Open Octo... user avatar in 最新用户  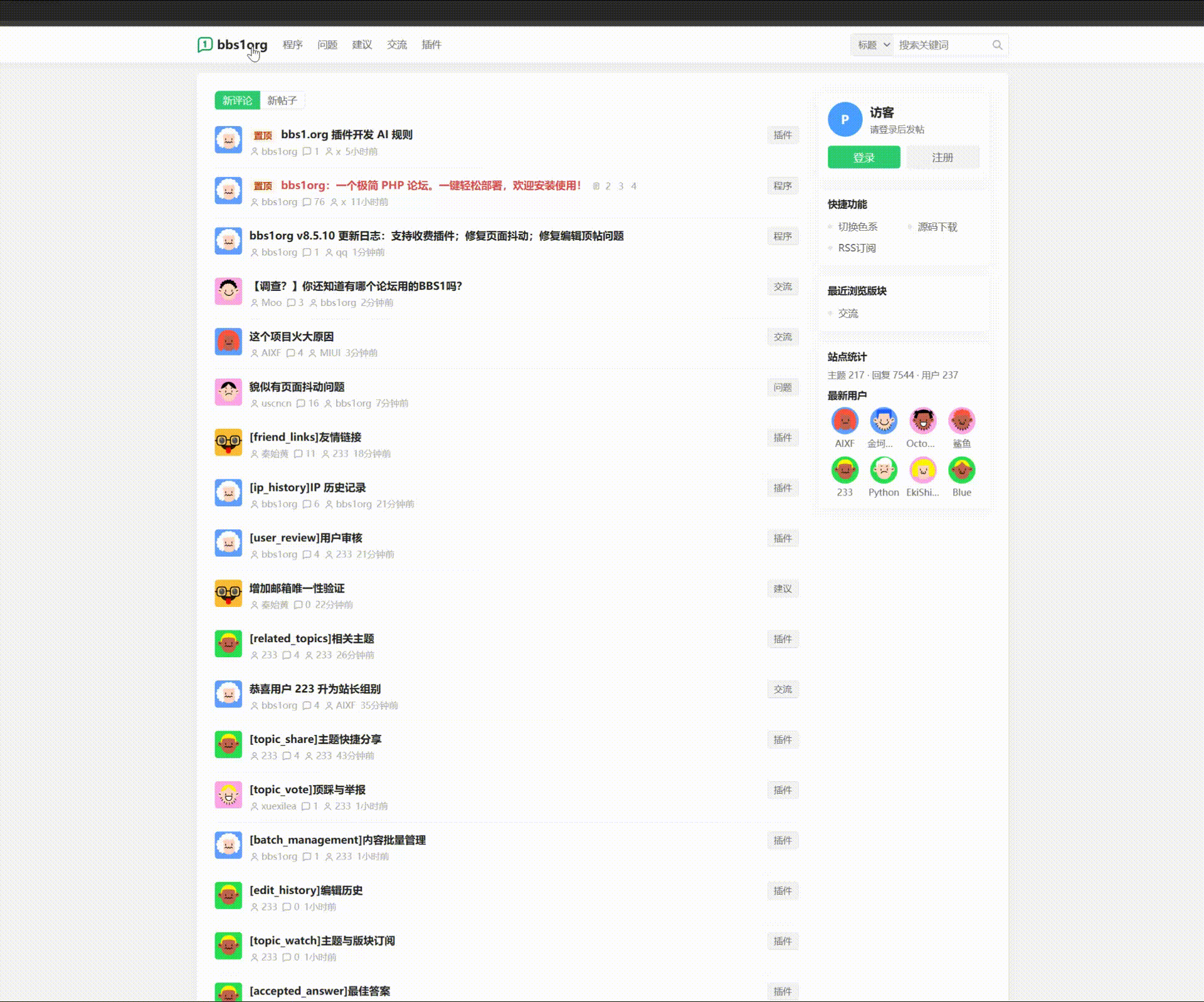tap(922, 421)
